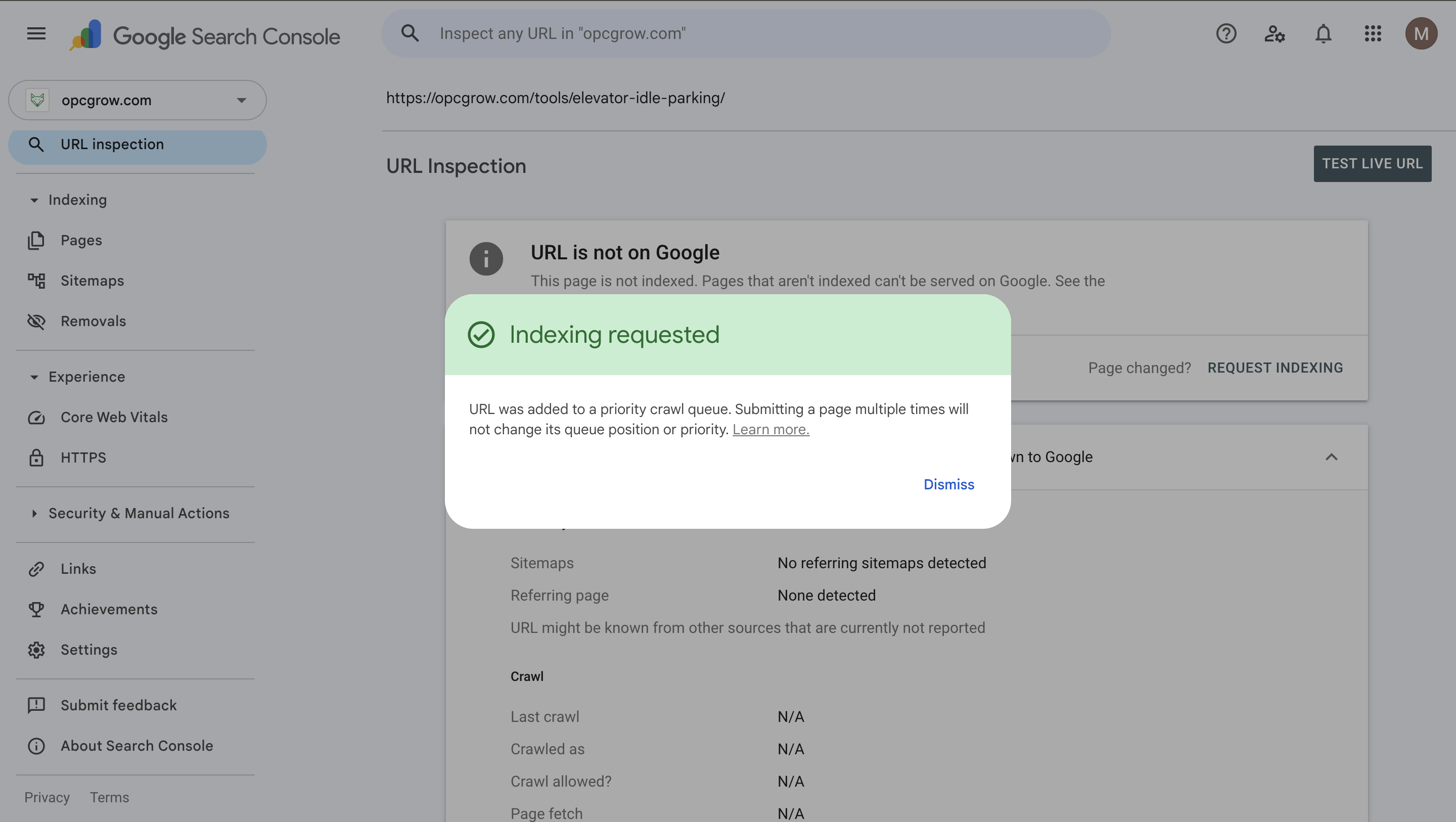Open Settings page
Screen dimensions: 1456x822
[89, 650]
